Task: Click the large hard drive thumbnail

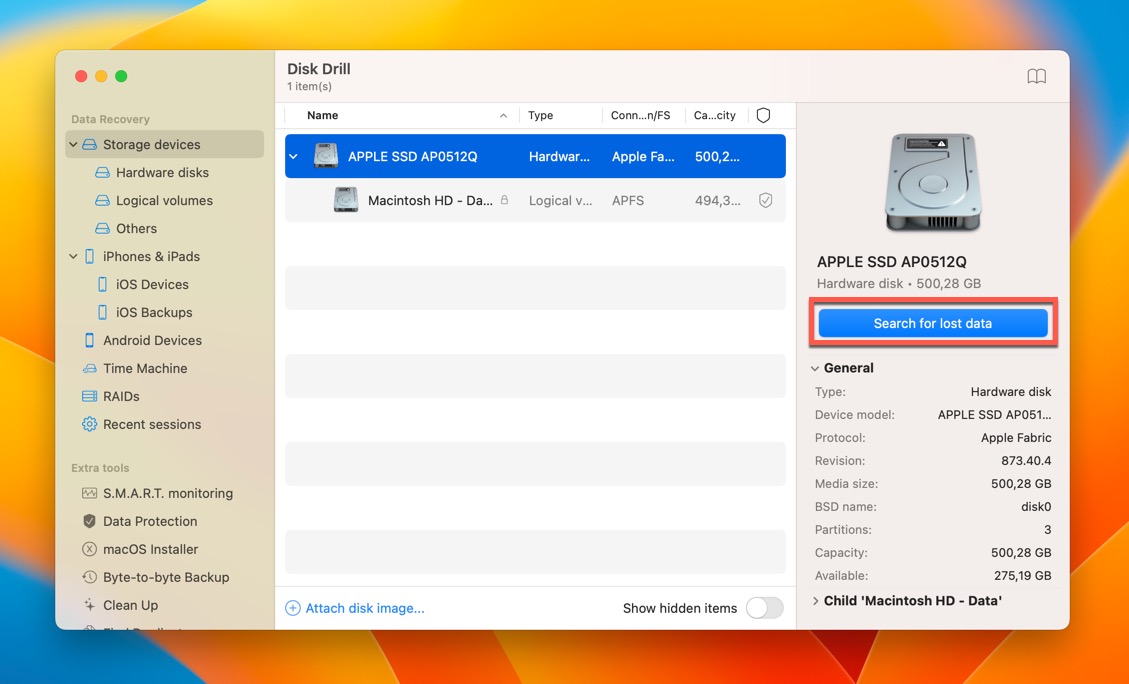Action: point(932,182)
